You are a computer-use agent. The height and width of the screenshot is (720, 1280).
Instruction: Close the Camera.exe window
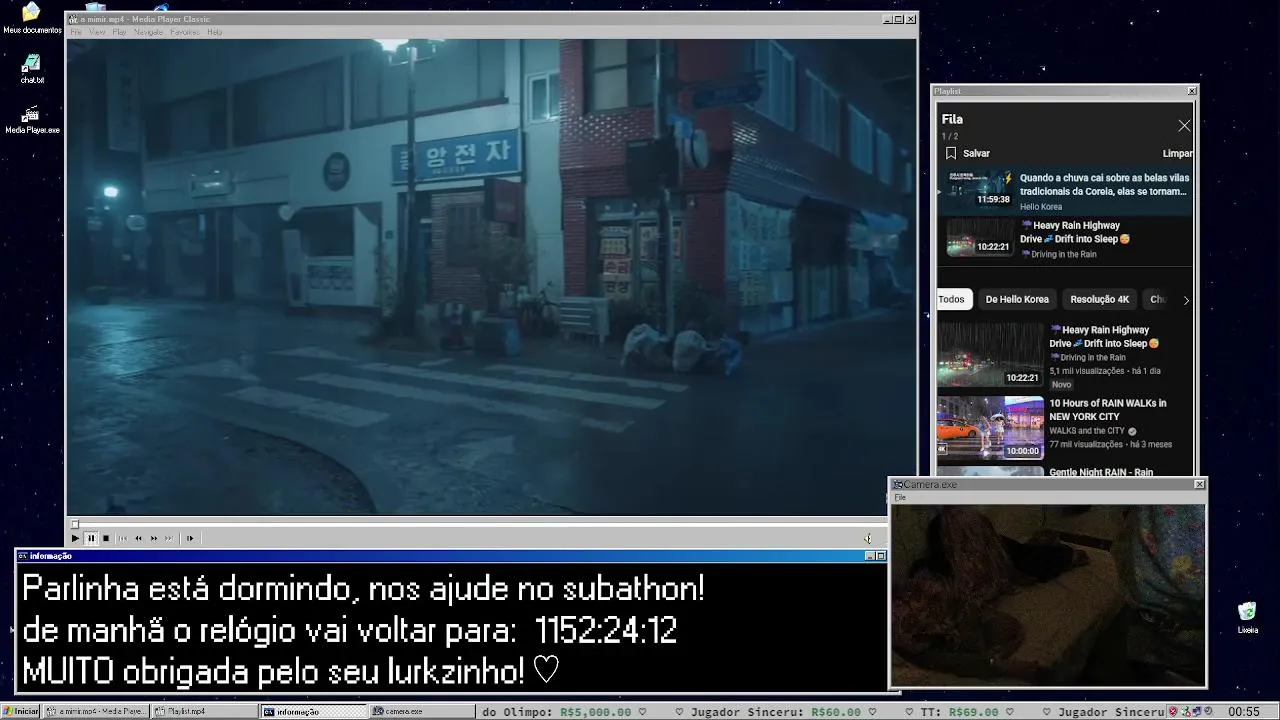(1199, 484)
